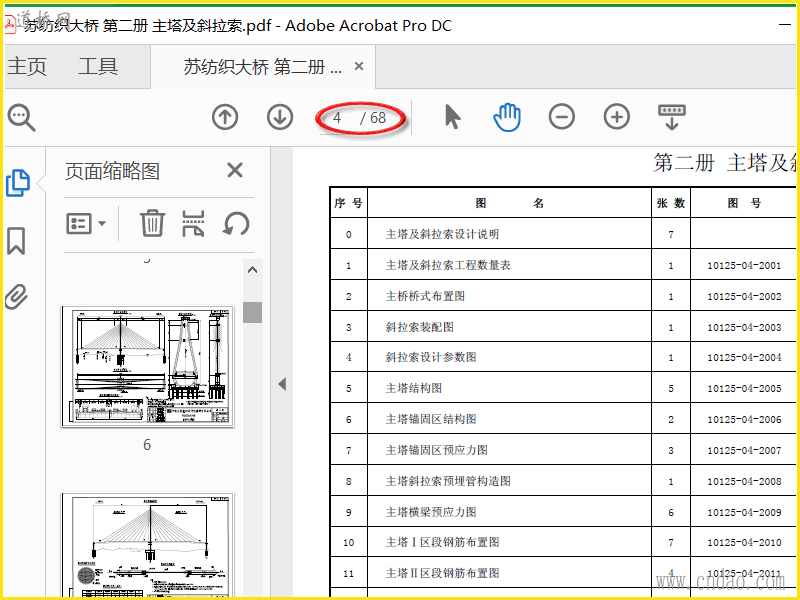
Task: Click the find text magnifier icon
Action: click(21, 118)
